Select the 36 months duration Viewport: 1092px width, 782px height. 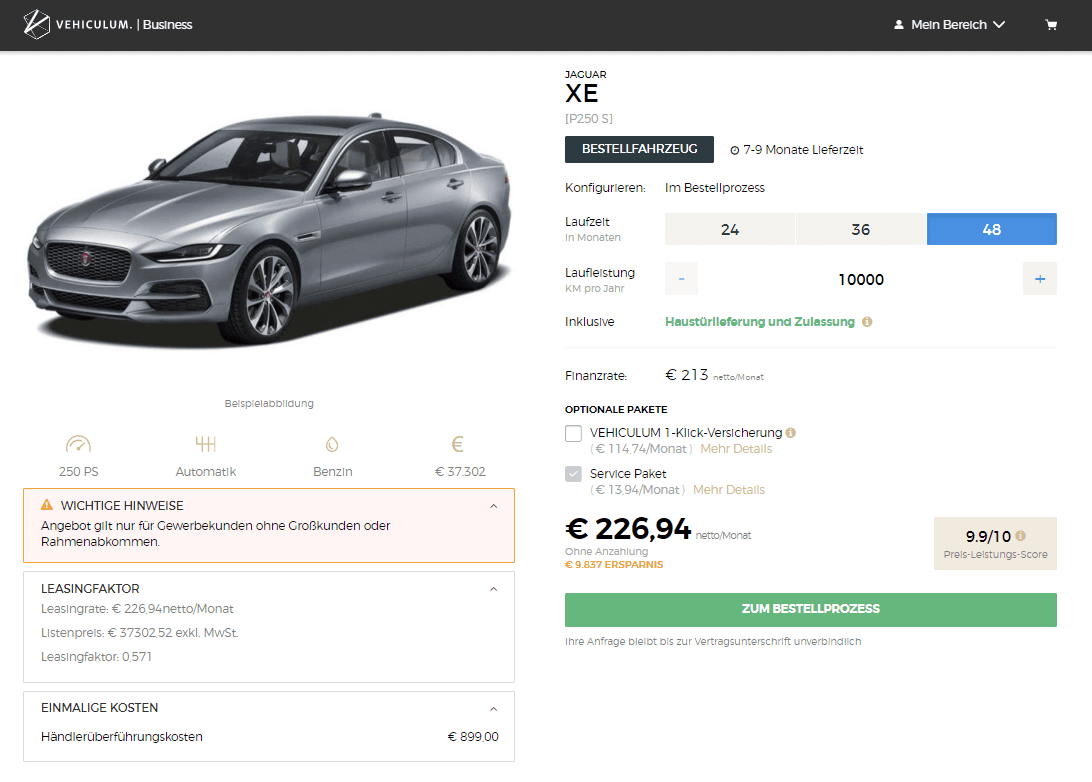click(861, 229)
